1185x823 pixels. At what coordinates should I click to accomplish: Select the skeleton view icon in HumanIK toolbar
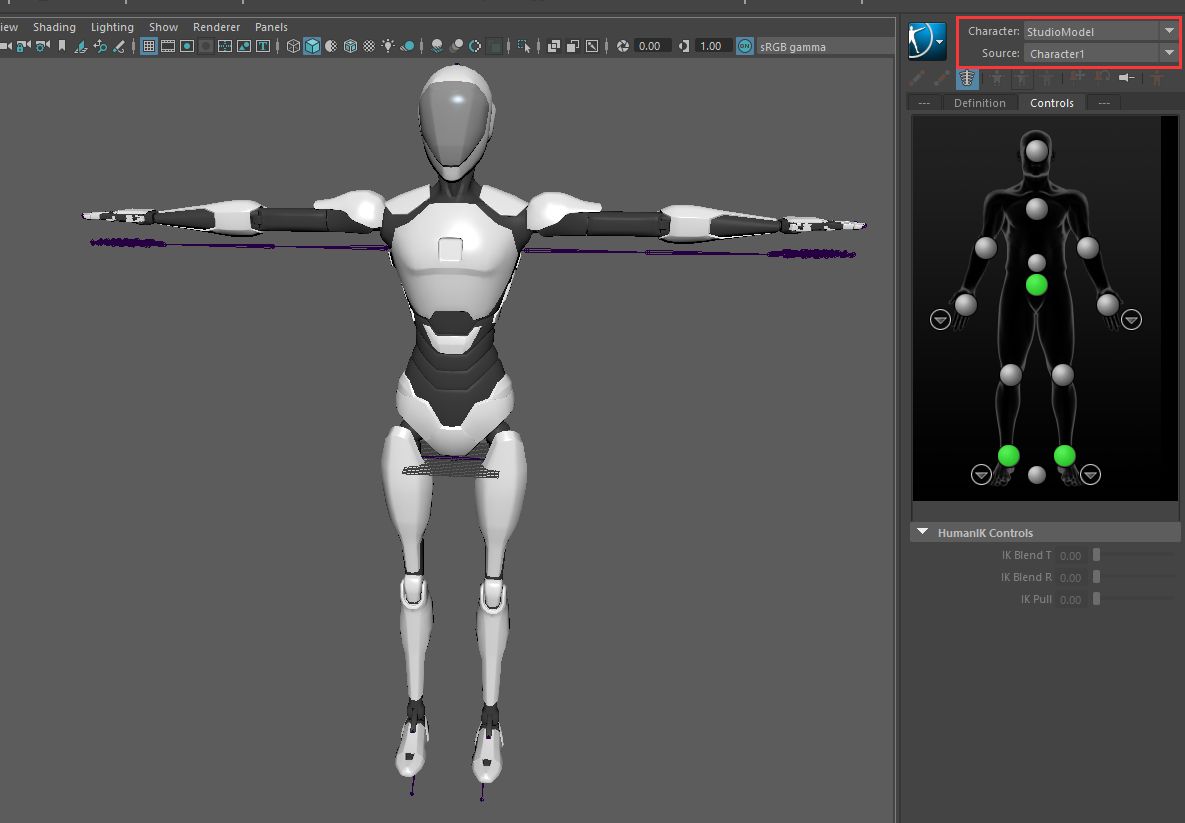966,78
